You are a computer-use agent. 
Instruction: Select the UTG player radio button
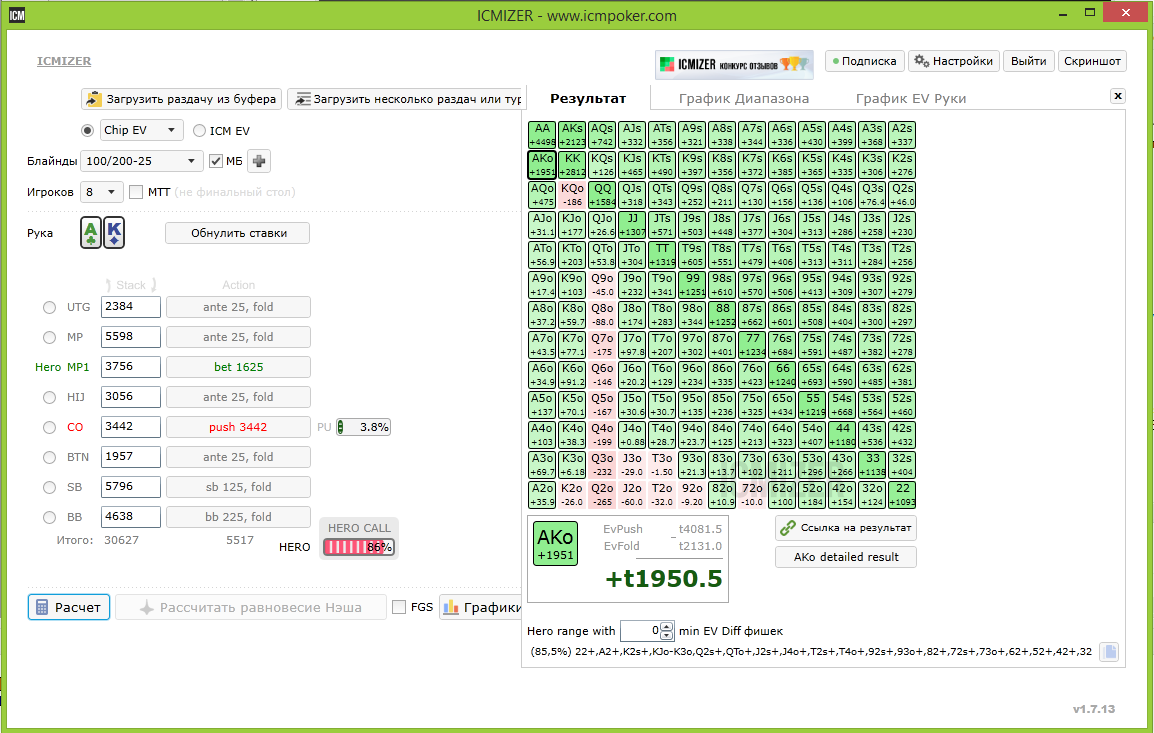click(49, 308)
